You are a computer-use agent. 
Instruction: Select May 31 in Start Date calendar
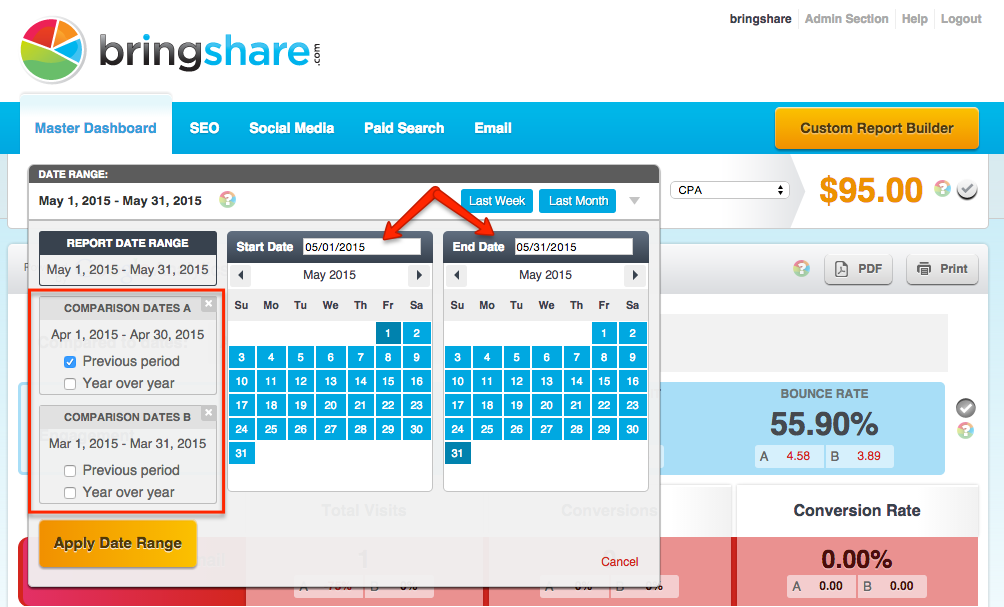[x=241, y=453]
